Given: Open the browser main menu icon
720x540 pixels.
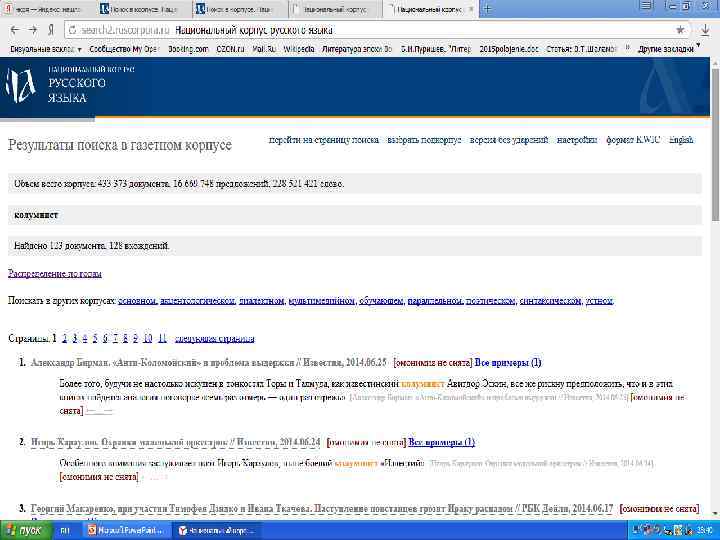Looking at the screenshot, I should pos(646,6).
